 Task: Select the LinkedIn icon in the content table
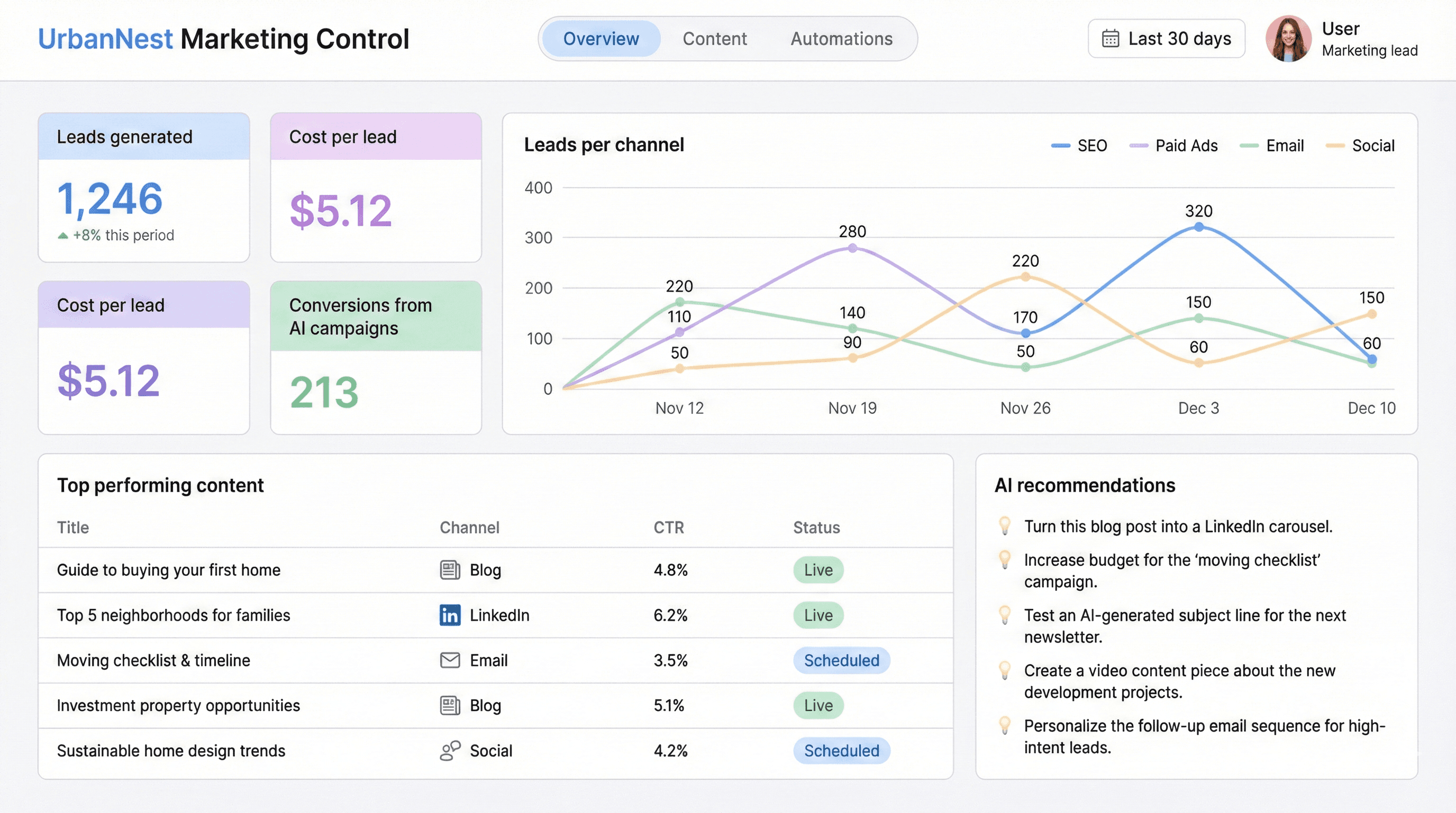(449, 615)
